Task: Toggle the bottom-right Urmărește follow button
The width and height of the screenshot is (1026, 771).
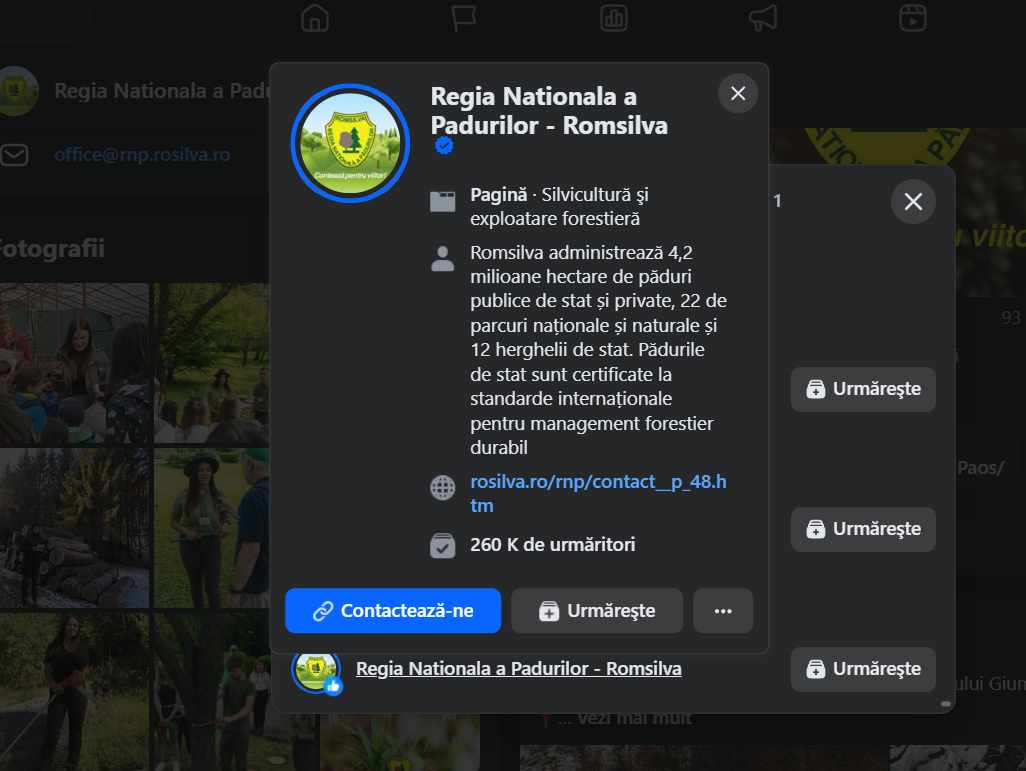Action: [x=862, y=669]
